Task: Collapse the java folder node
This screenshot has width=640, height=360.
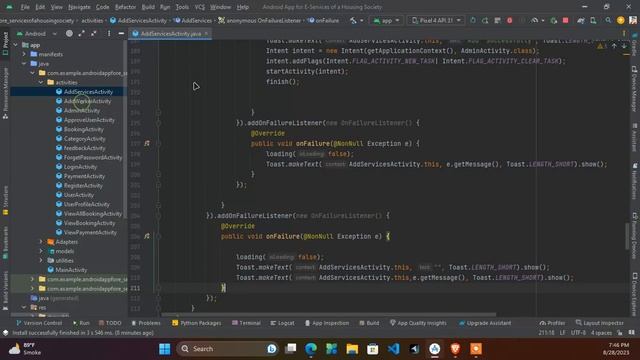Action: click(24, 64)
